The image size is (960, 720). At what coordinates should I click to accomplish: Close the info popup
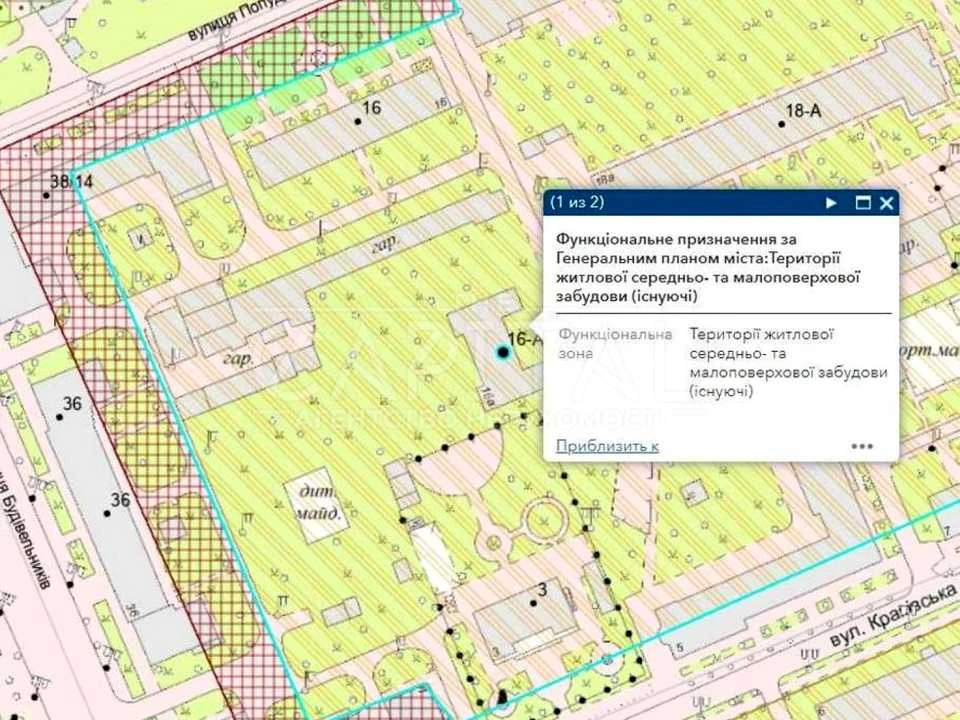click(x=887, y=203)
